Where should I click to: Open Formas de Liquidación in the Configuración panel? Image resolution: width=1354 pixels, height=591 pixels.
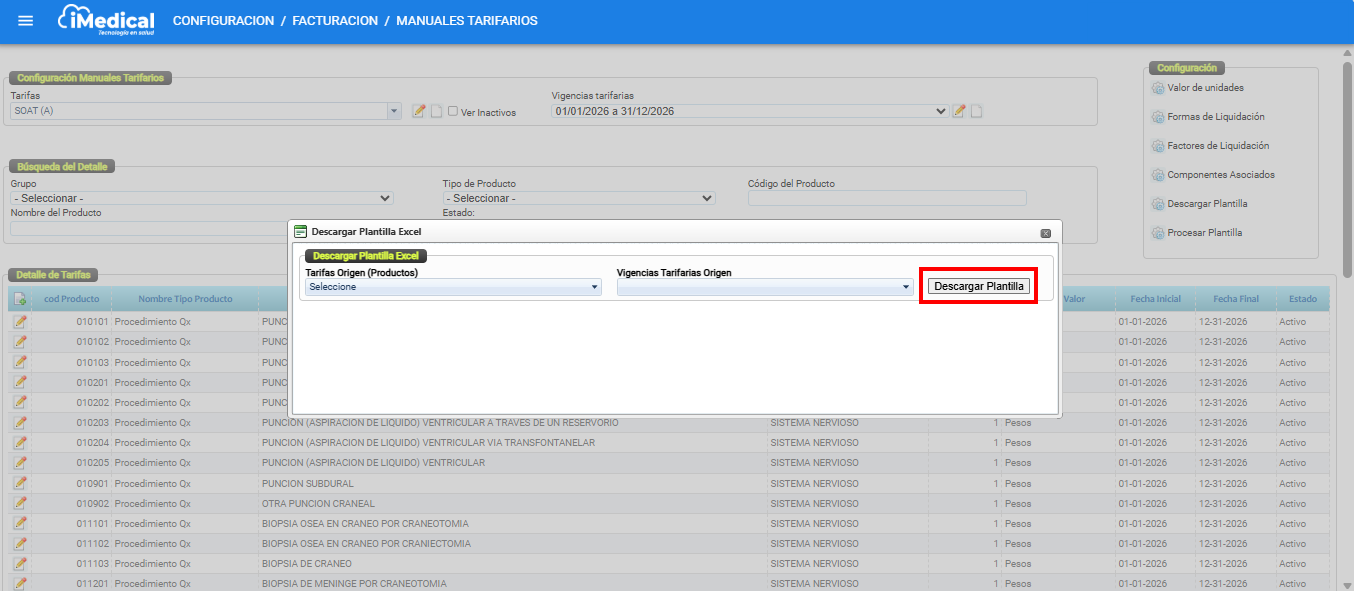[1215, 117]
